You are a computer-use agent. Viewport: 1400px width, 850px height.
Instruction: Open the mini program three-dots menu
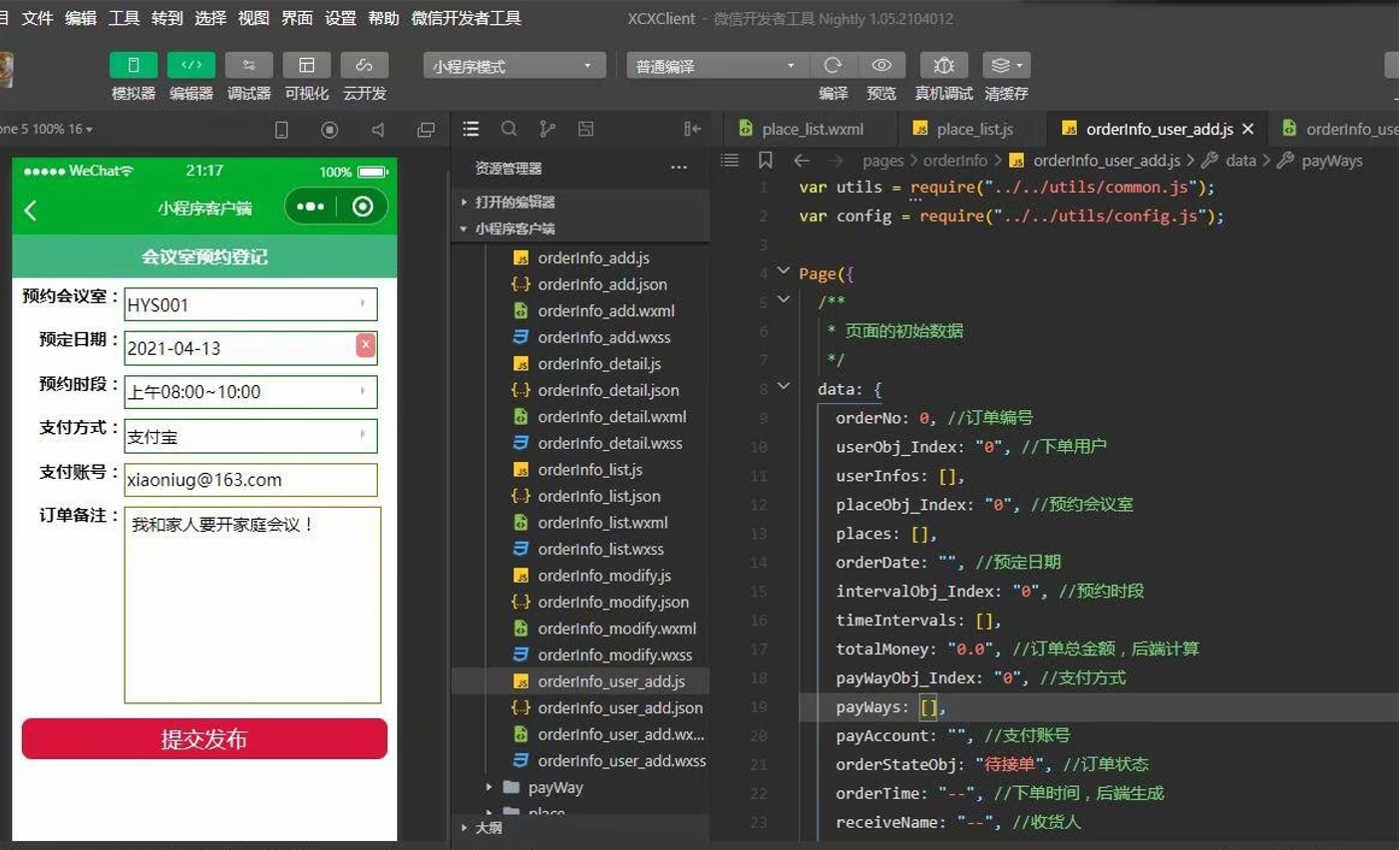point(310,207)
